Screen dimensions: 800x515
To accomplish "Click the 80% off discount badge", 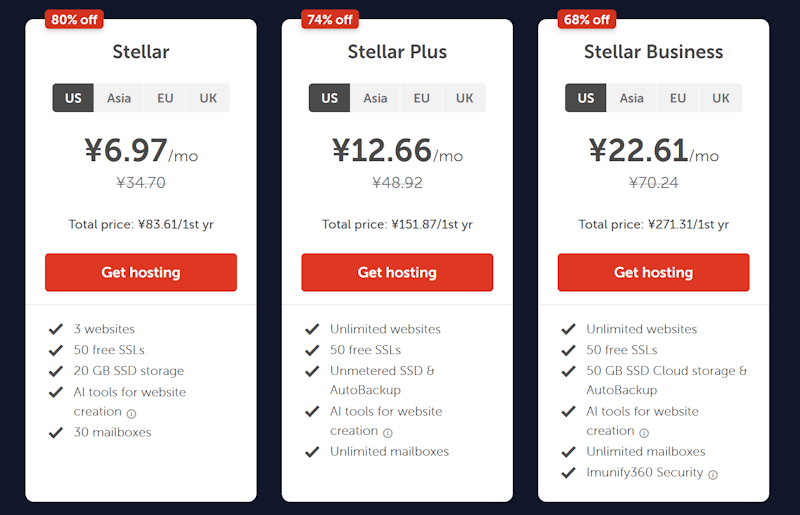I will pos(74,19).
